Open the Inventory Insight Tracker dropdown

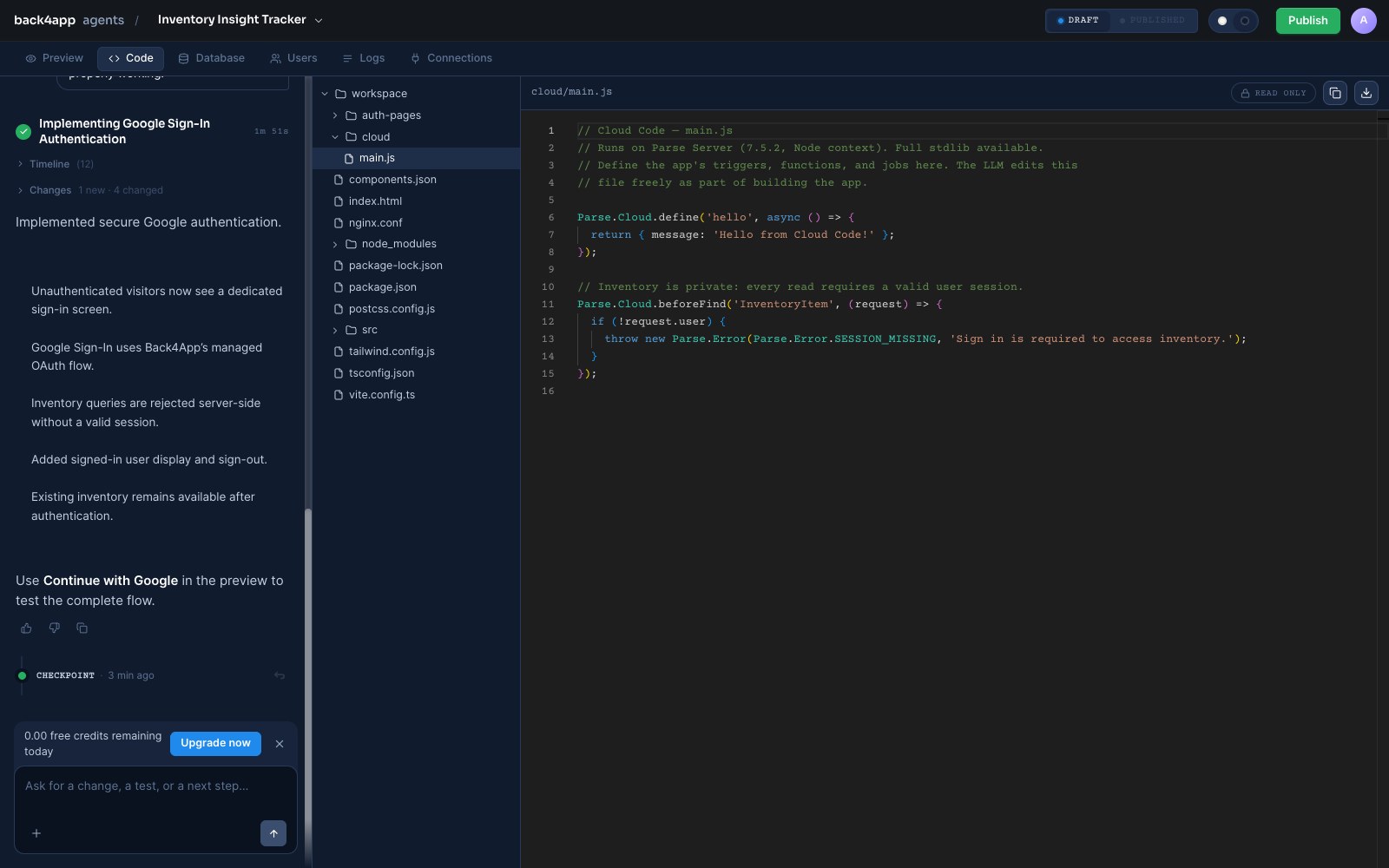pyautogui.click(x=240, y=20)
